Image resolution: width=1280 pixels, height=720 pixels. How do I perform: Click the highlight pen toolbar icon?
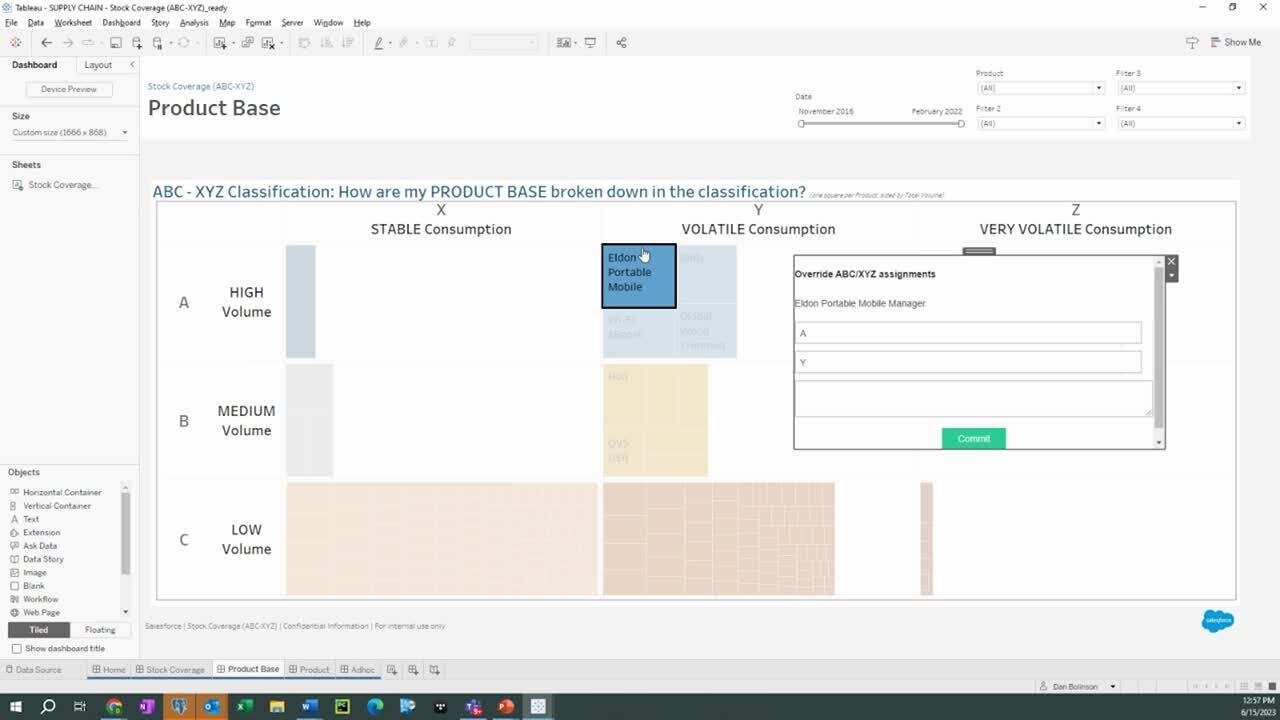tap(379, 42)
